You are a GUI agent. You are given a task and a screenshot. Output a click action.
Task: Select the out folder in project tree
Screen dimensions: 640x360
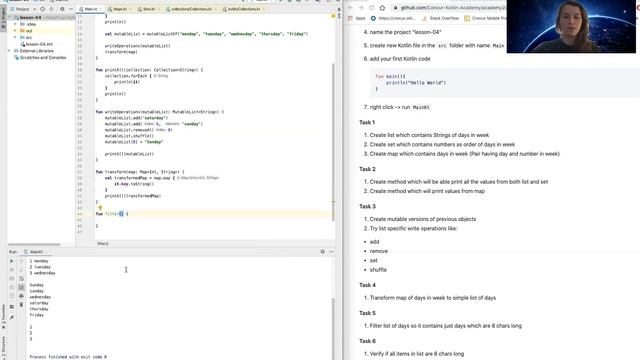(29, 31)
